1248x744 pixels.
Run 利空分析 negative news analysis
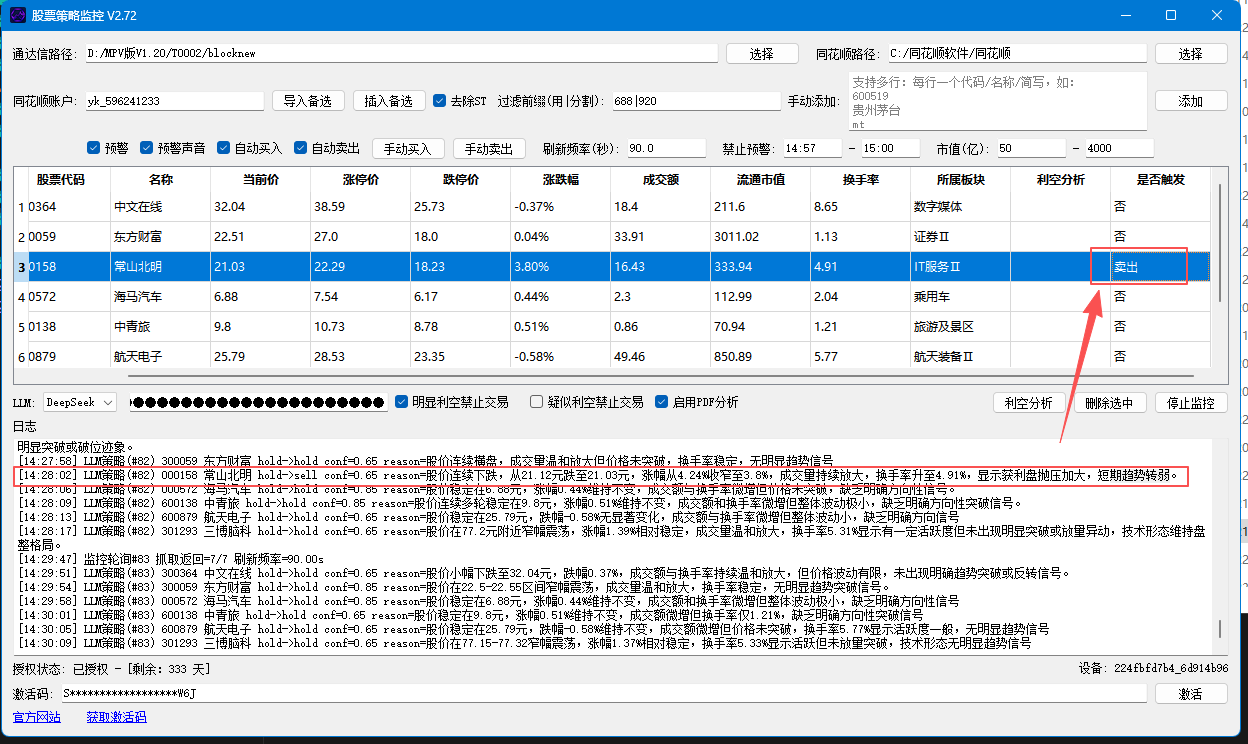point(1029,401)
